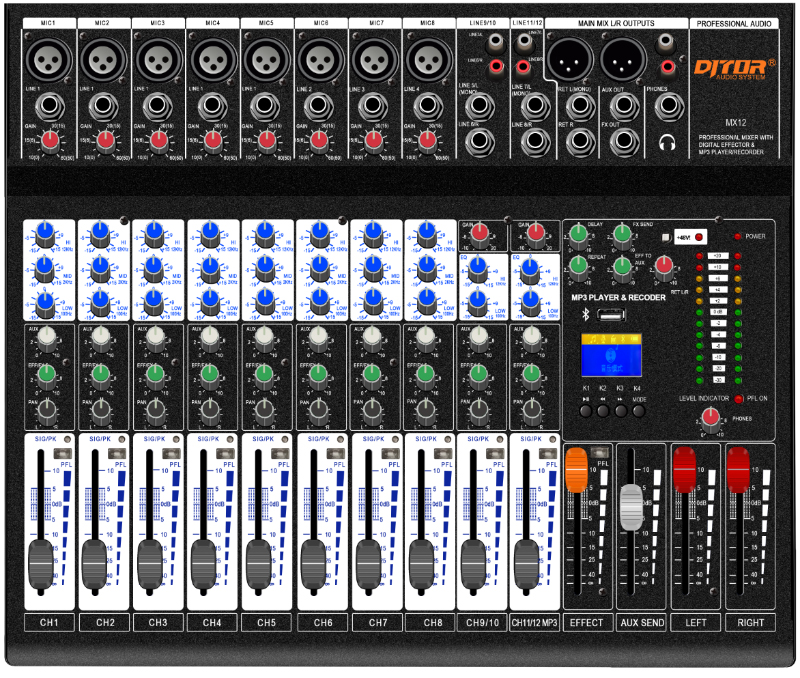Click the MIC5 red GAIN knob
Screen dimensions: 800x678
pos(267,140)
